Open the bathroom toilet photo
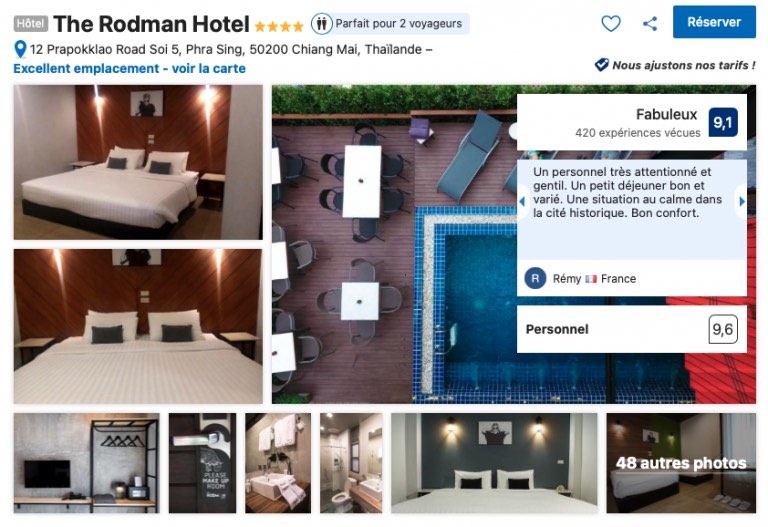Viewport: 768px width, 527px height. pos(351,463)
